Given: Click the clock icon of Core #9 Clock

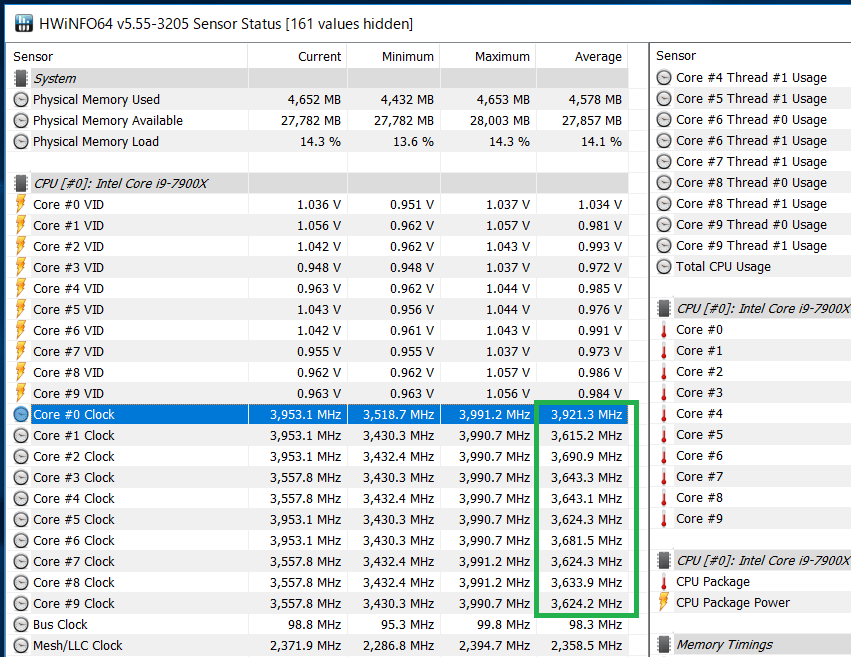Looking at the screenshot, I should (21, 603).
